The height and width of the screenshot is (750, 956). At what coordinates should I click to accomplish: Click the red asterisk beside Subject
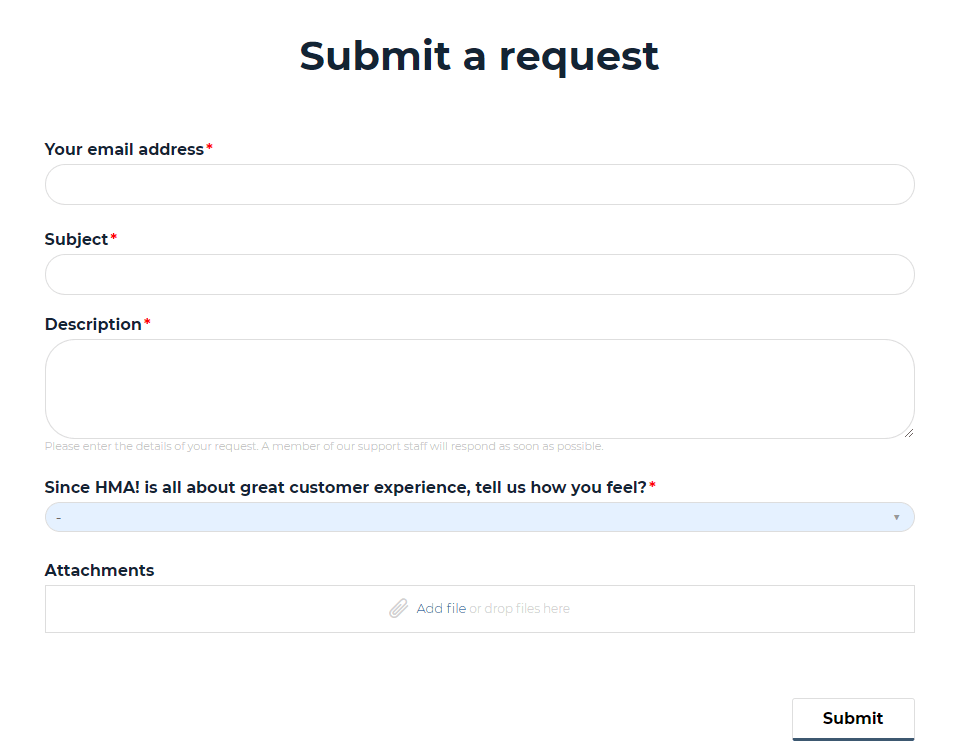113,237
